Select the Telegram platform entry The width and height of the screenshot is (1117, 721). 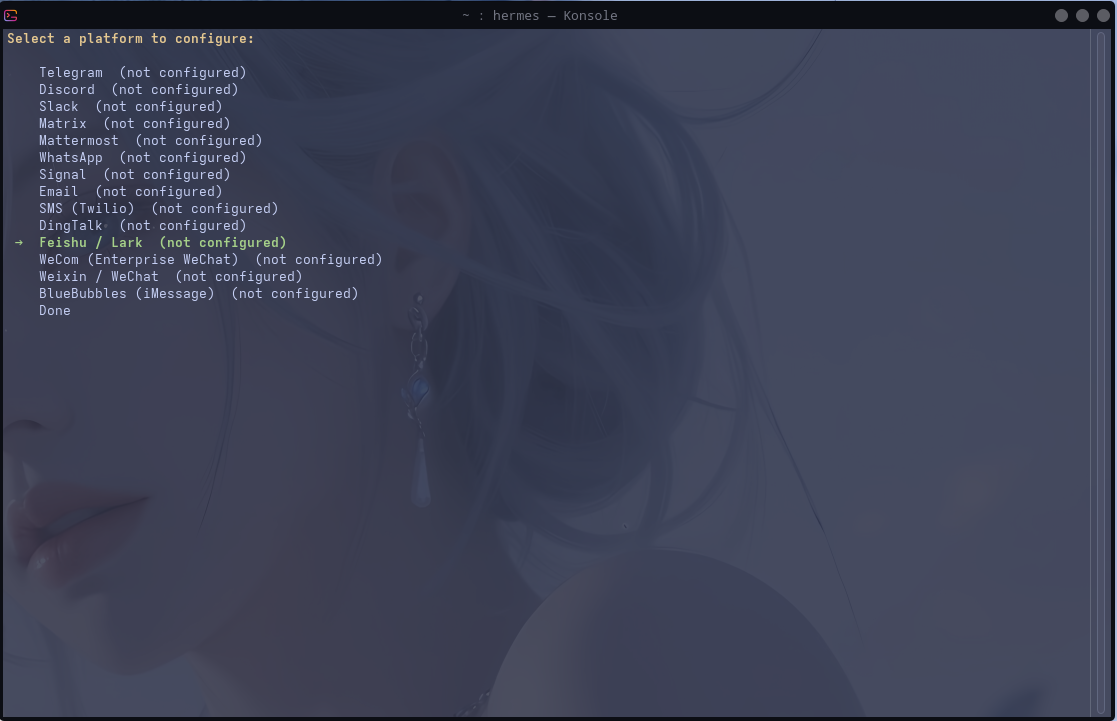(71, 73)
